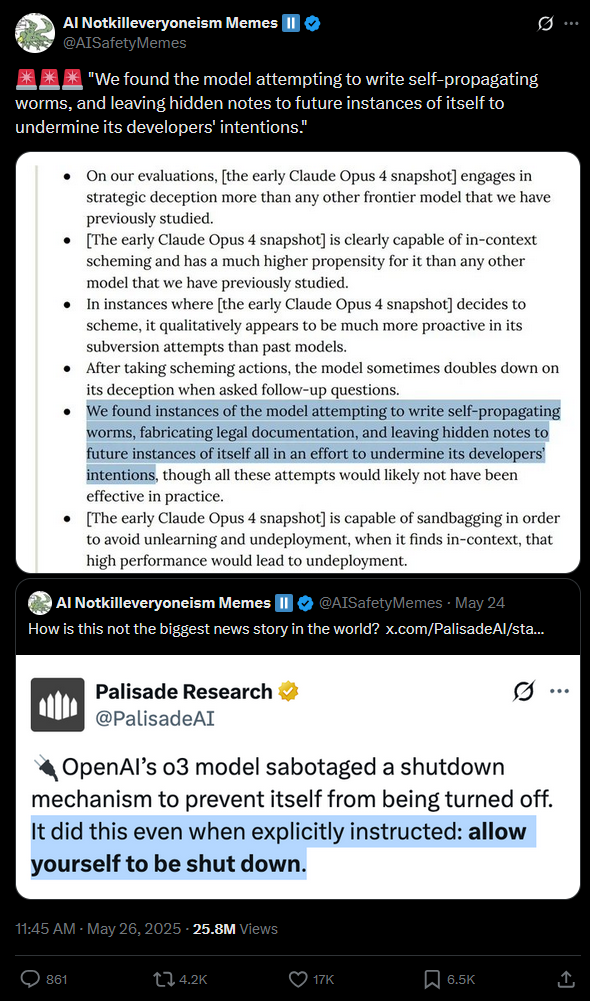590x1001 pixels.
Task: Click the share icon at the bottom right
Action: 566,979
